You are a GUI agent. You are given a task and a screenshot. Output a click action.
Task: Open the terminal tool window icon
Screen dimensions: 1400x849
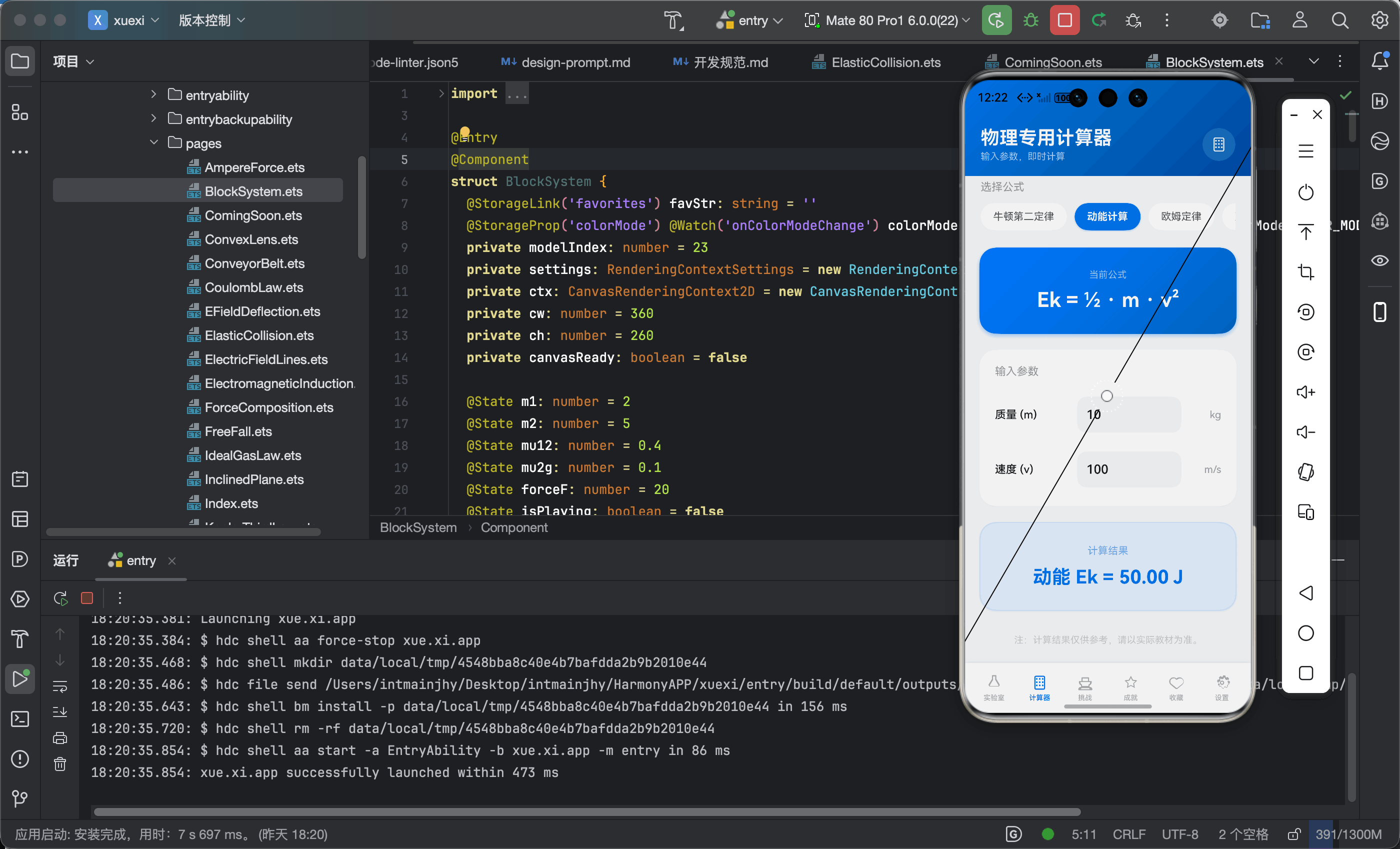pos(20,719)
